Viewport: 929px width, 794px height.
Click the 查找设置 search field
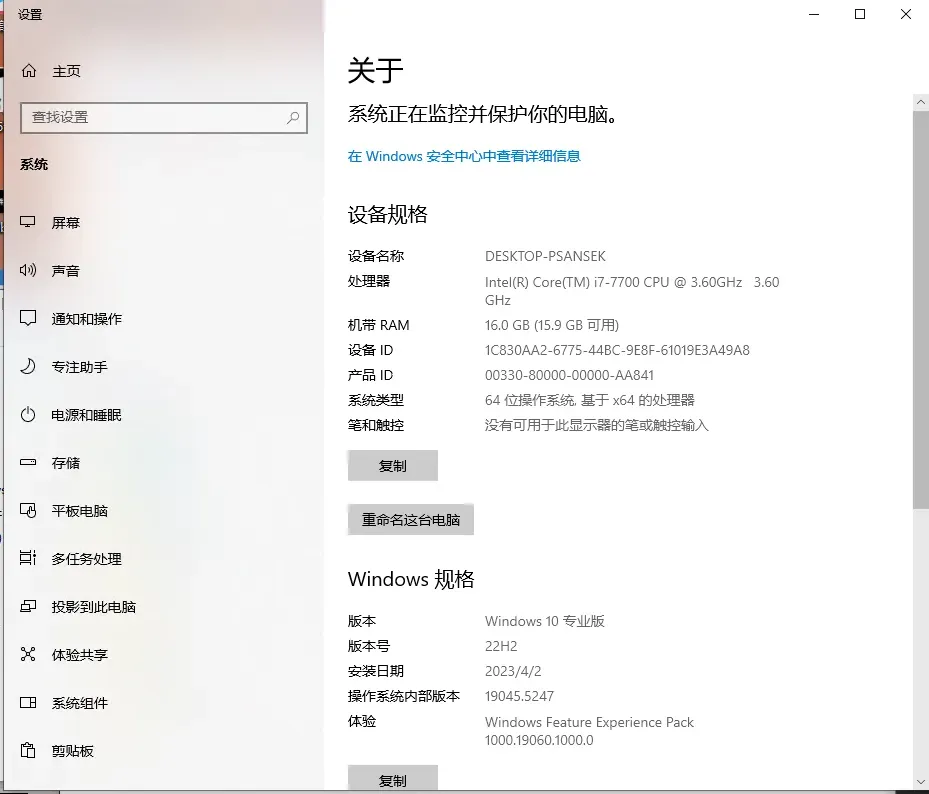tap(164, 117)
